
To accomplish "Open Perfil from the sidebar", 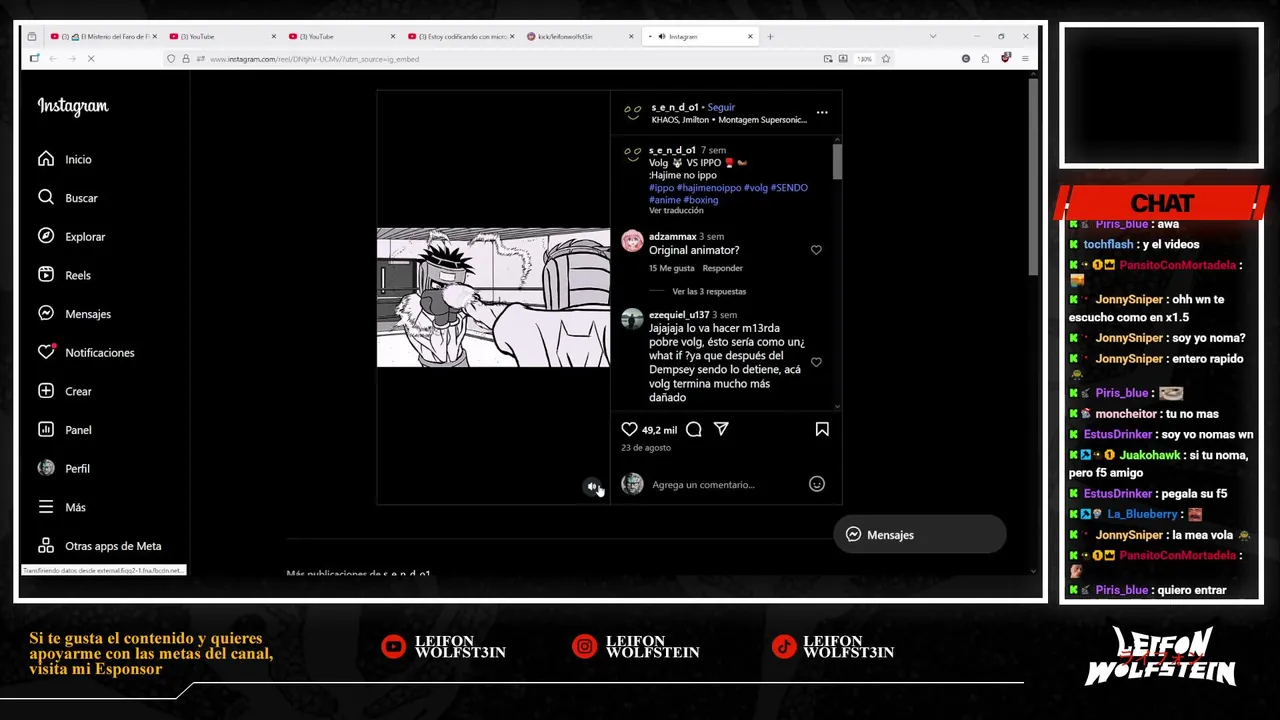I will (x=64, y=468).
